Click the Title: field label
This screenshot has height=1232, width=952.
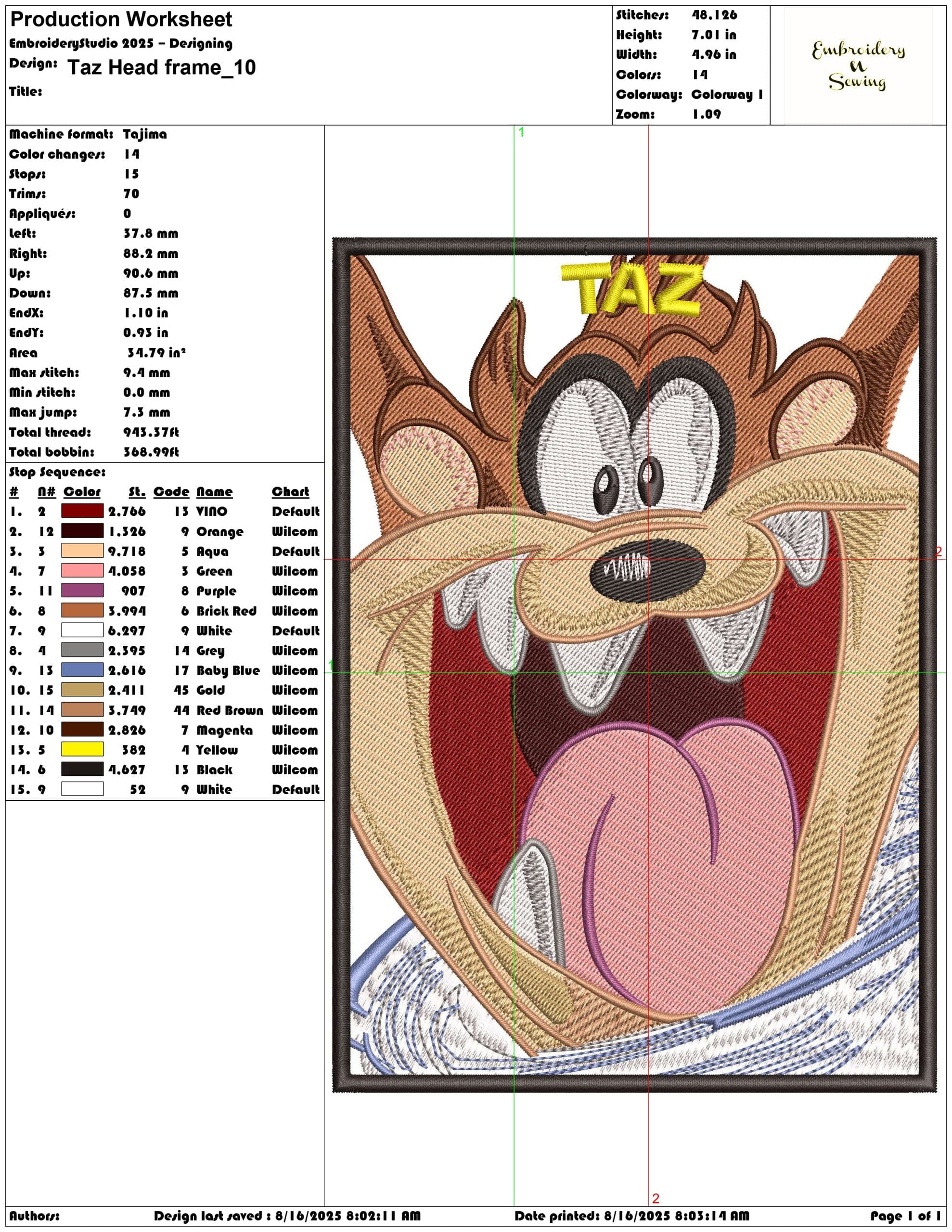click(x=26, y=91)
